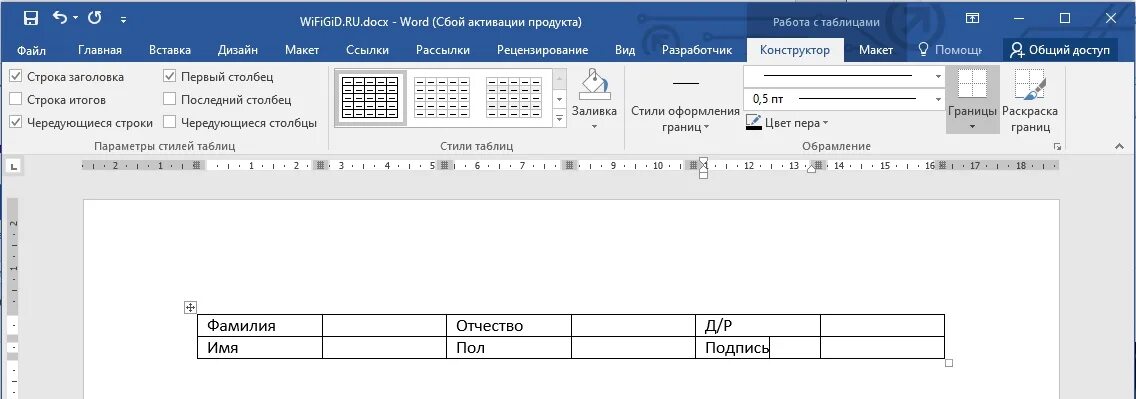Viewport: 1136px width, 399px height.
Task: Switch to the Вставка tab
Action: (170, 50)
